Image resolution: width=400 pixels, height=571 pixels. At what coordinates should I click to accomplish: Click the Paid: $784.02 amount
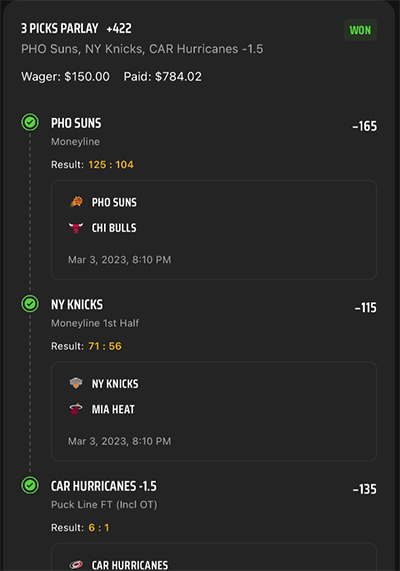(x=162, y=76)
